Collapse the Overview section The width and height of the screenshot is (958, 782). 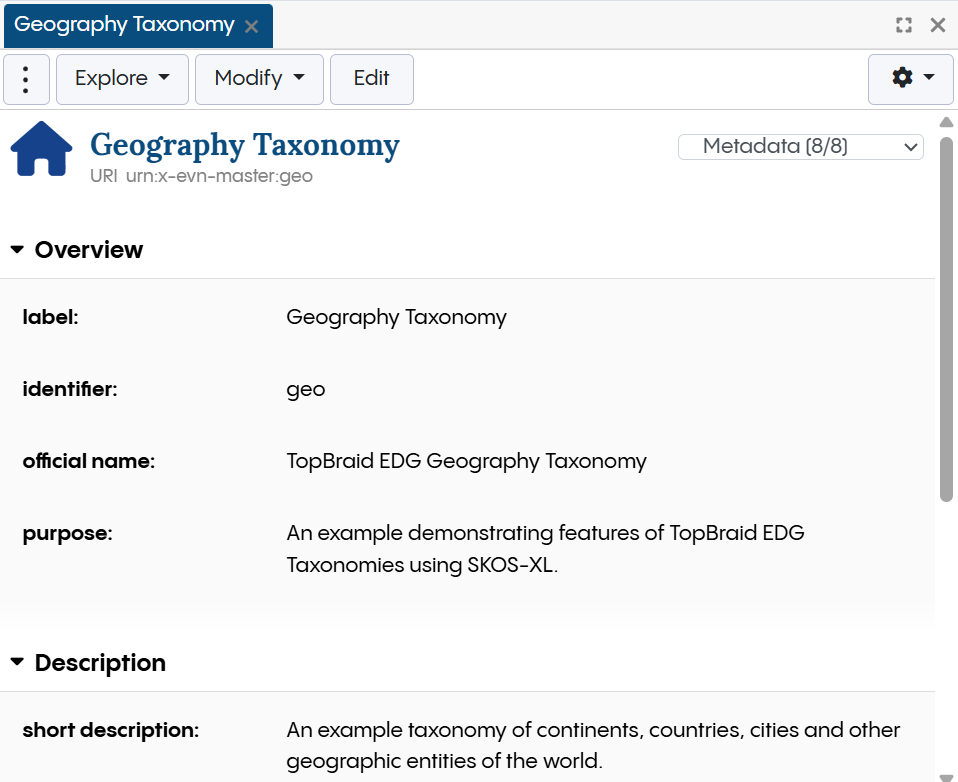(x=17, y=249)
